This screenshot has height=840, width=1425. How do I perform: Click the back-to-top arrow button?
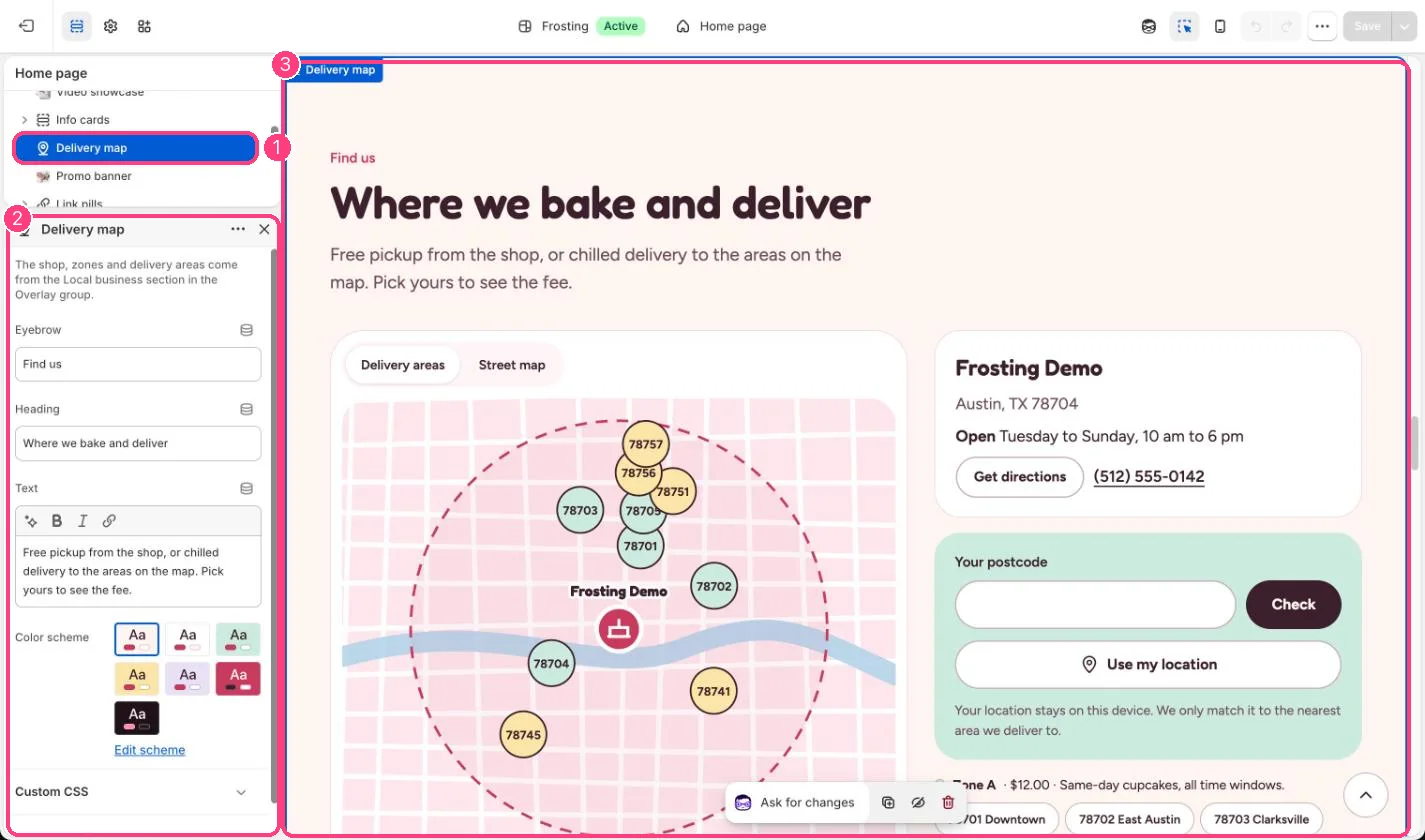1366,795
